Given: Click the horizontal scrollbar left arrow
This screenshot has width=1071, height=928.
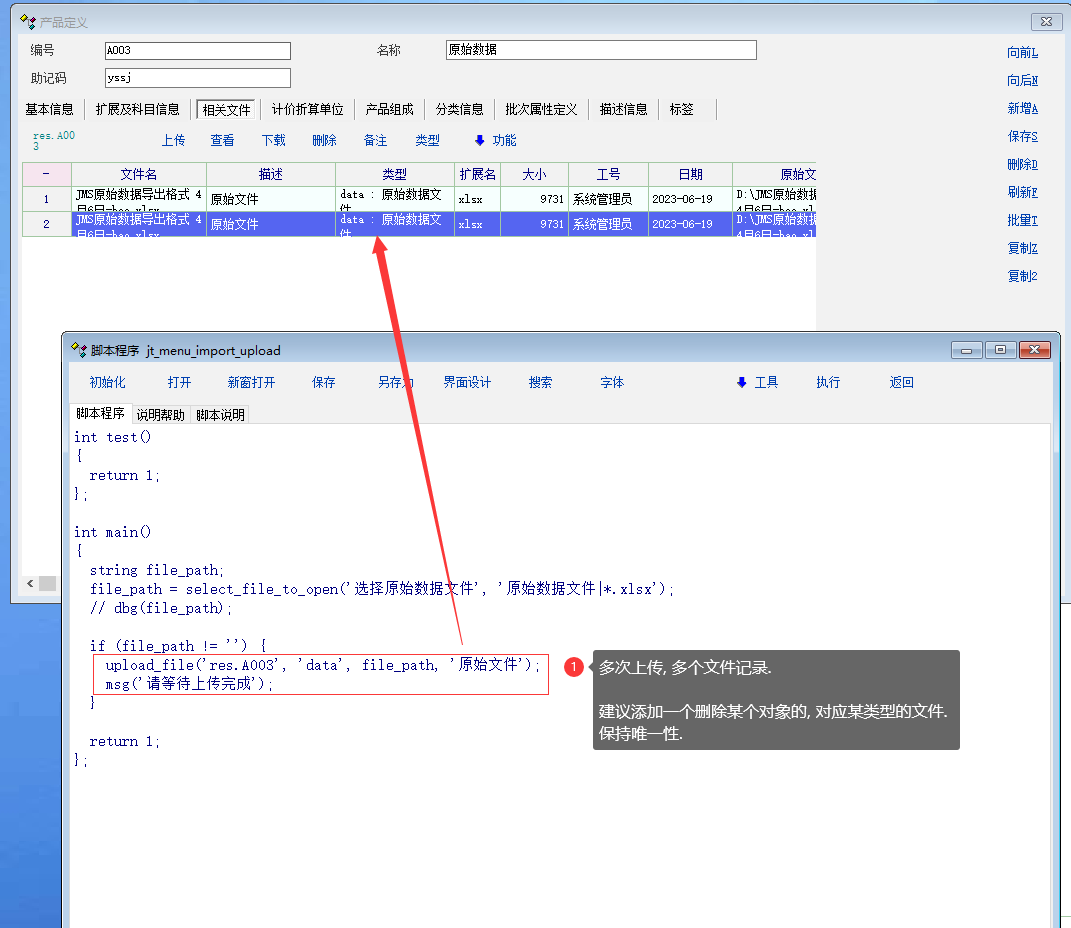Looking at the screenshot, I should pyautogui.click(x=30, y=583).
